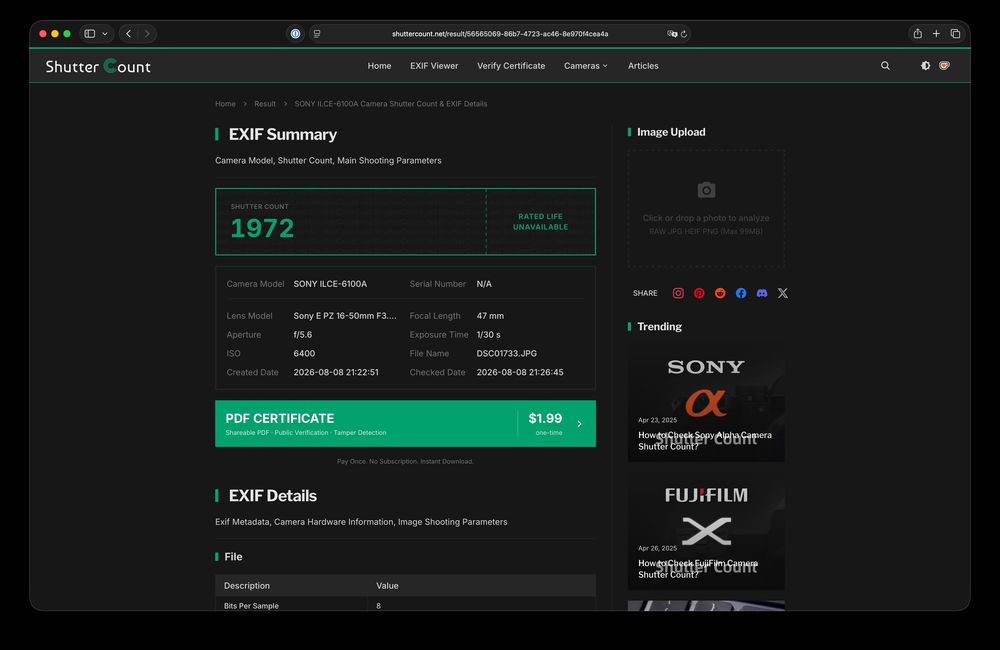Open the reader view icon in address bar
This screenshot has width=1000, height=650.
pyautogui.click(x=317, y=34)
